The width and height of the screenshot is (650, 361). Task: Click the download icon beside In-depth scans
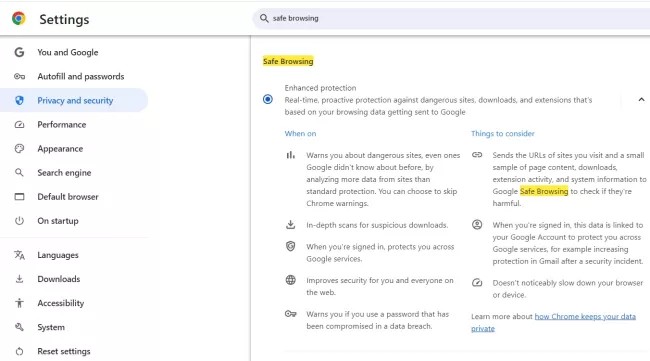[291, 225]
